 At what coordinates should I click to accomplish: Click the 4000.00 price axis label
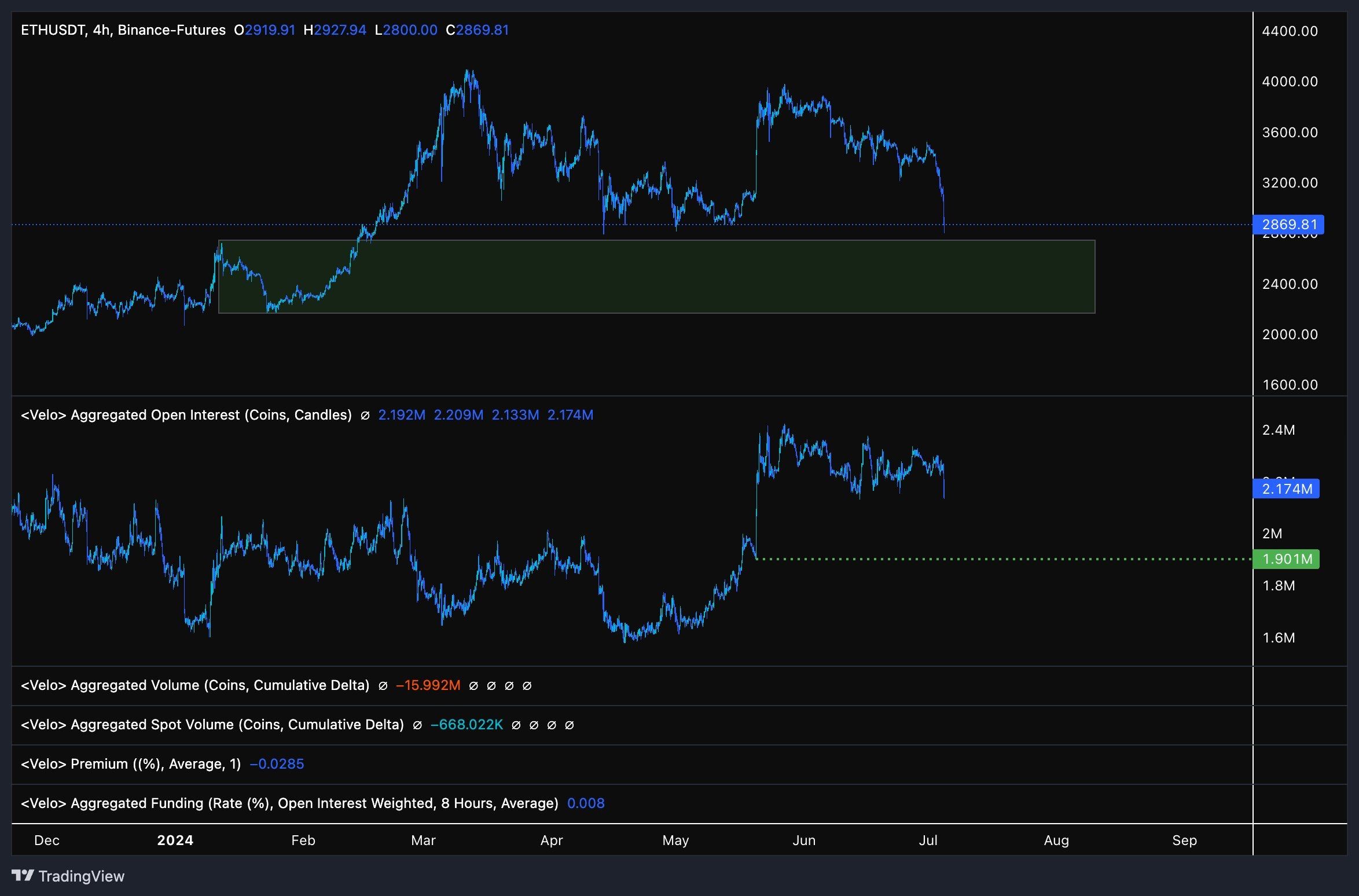[x=1290, y=82]
